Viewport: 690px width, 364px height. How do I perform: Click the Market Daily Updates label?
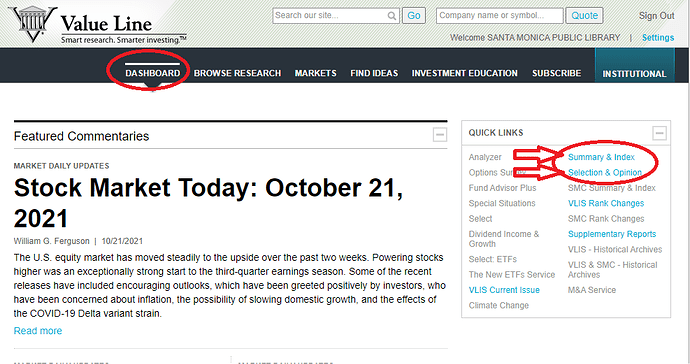tap(62, 166)
